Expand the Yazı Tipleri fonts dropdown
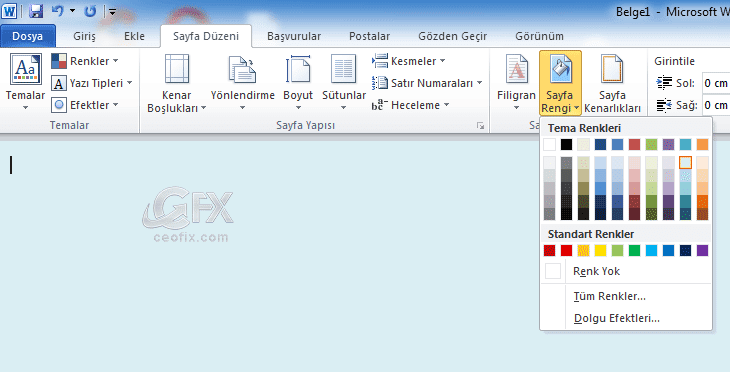 pos(91,83)
